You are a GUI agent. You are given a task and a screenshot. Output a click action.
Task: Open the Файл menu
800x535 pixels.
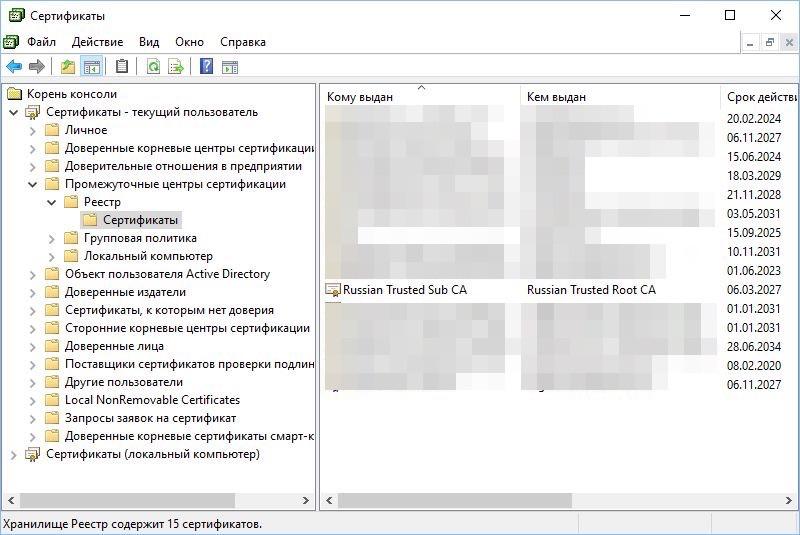coord(41,42)
